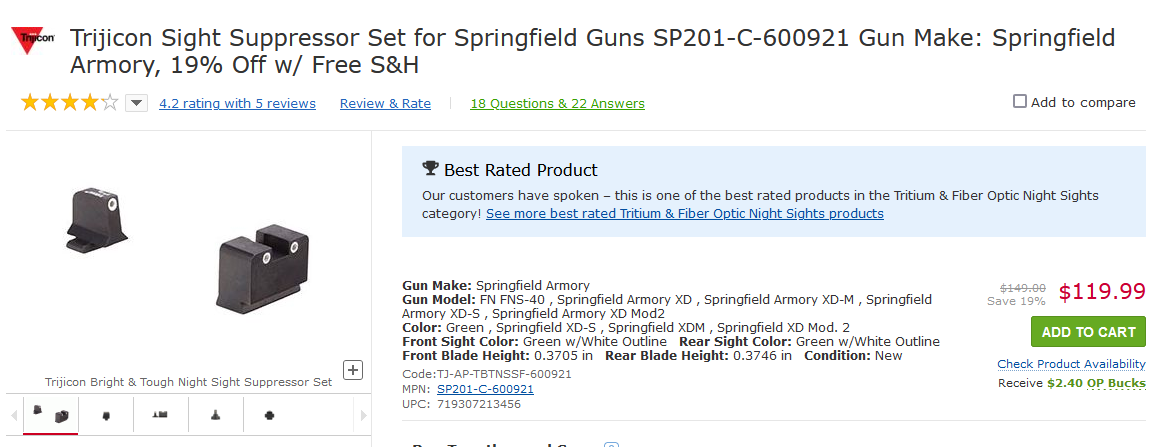
Task: Open the SP201-C-600921 MPN link
Action: tap(485, 389)
